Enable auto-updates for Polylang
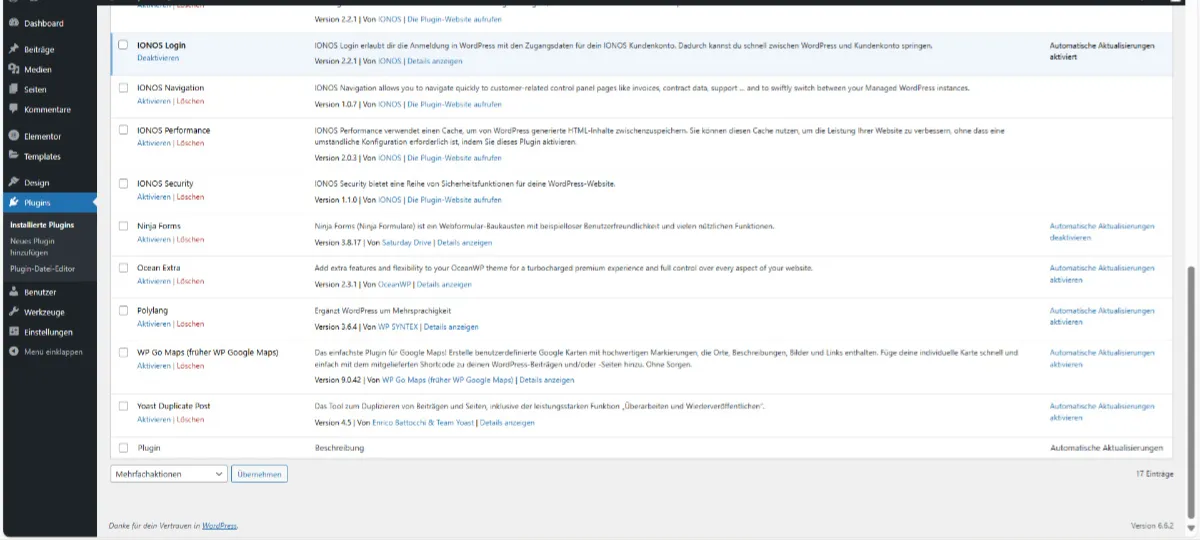1200x540 pixels. pos(1102,316)
